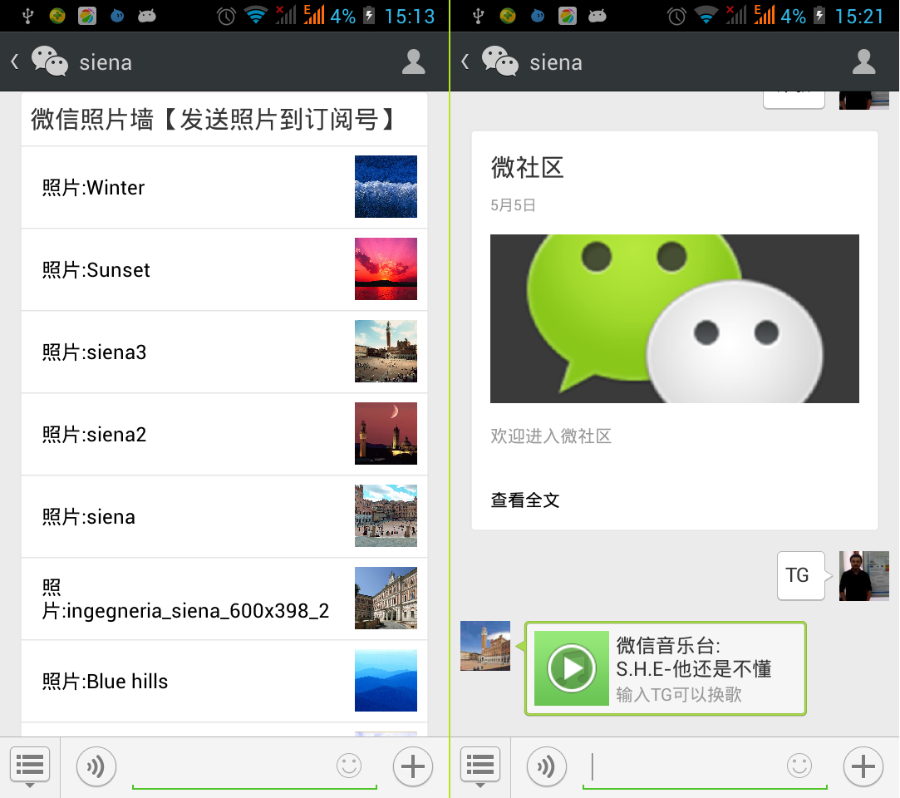Screen dimensions: 900x798
Task: Switch to voice input in right chat
Action: tap(546, 766)
